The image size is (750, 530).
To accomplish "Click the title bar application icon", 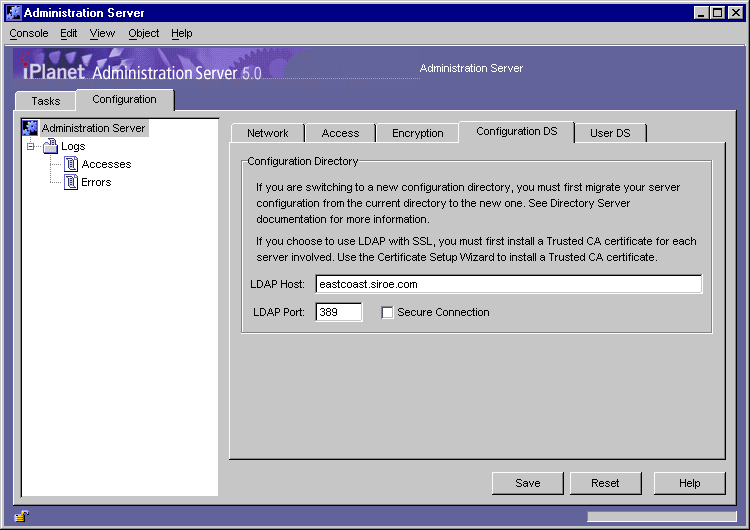I will point(13,12).
